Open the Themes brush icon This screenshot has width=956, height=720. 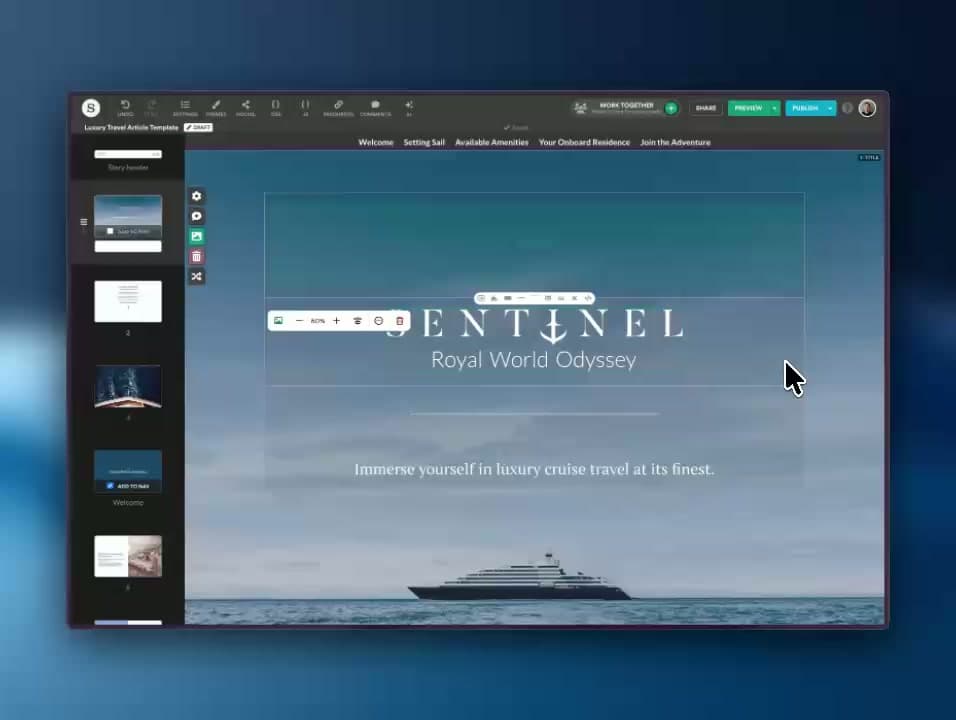click(215, 105)
